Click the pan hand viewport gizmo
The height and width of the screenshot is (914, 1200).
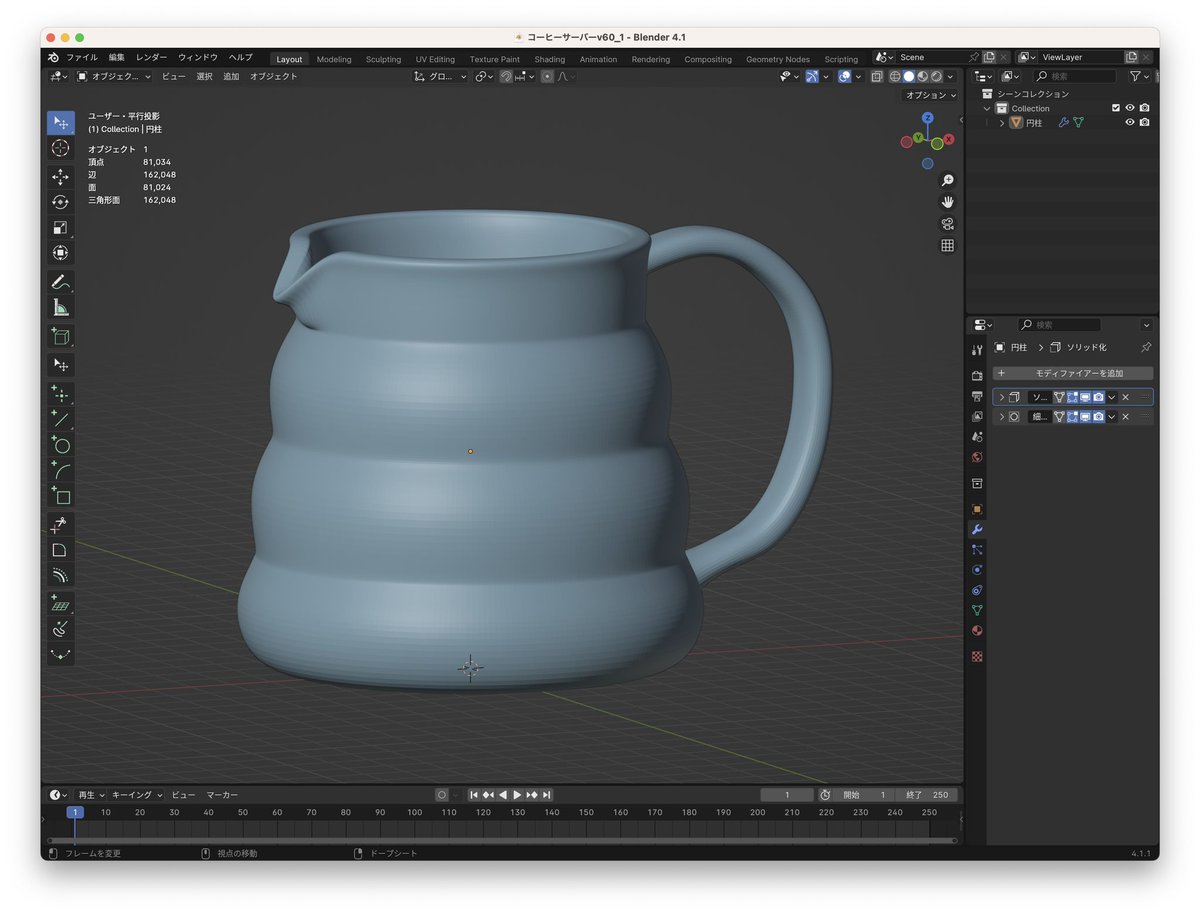click(x=947, y=201)
